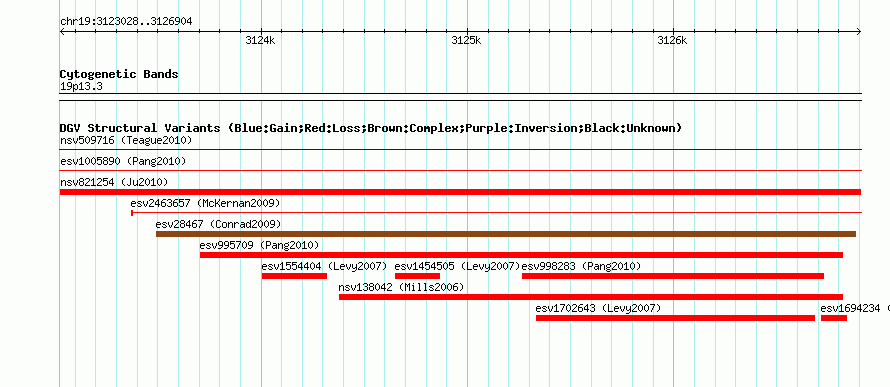This screenshot has width=890, height=387.
Task: Click the Cytogenetic Bands track title
Action: (119, 74)
